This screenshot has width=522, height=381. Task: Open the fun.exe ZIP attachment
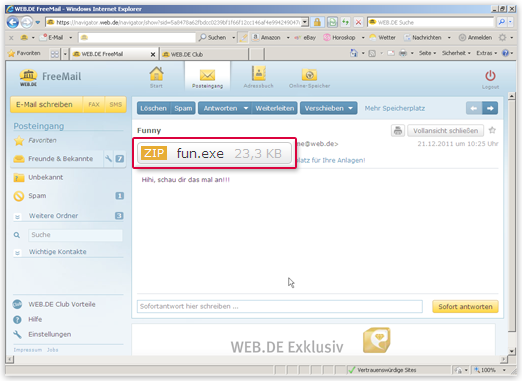214,153
